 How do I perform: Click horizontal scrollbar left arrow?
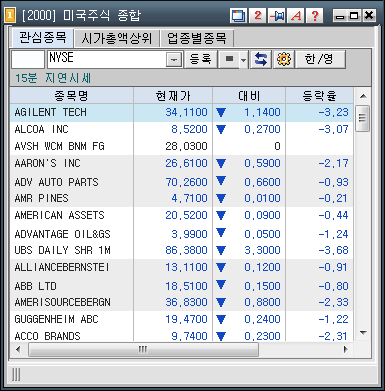[18, 349]
